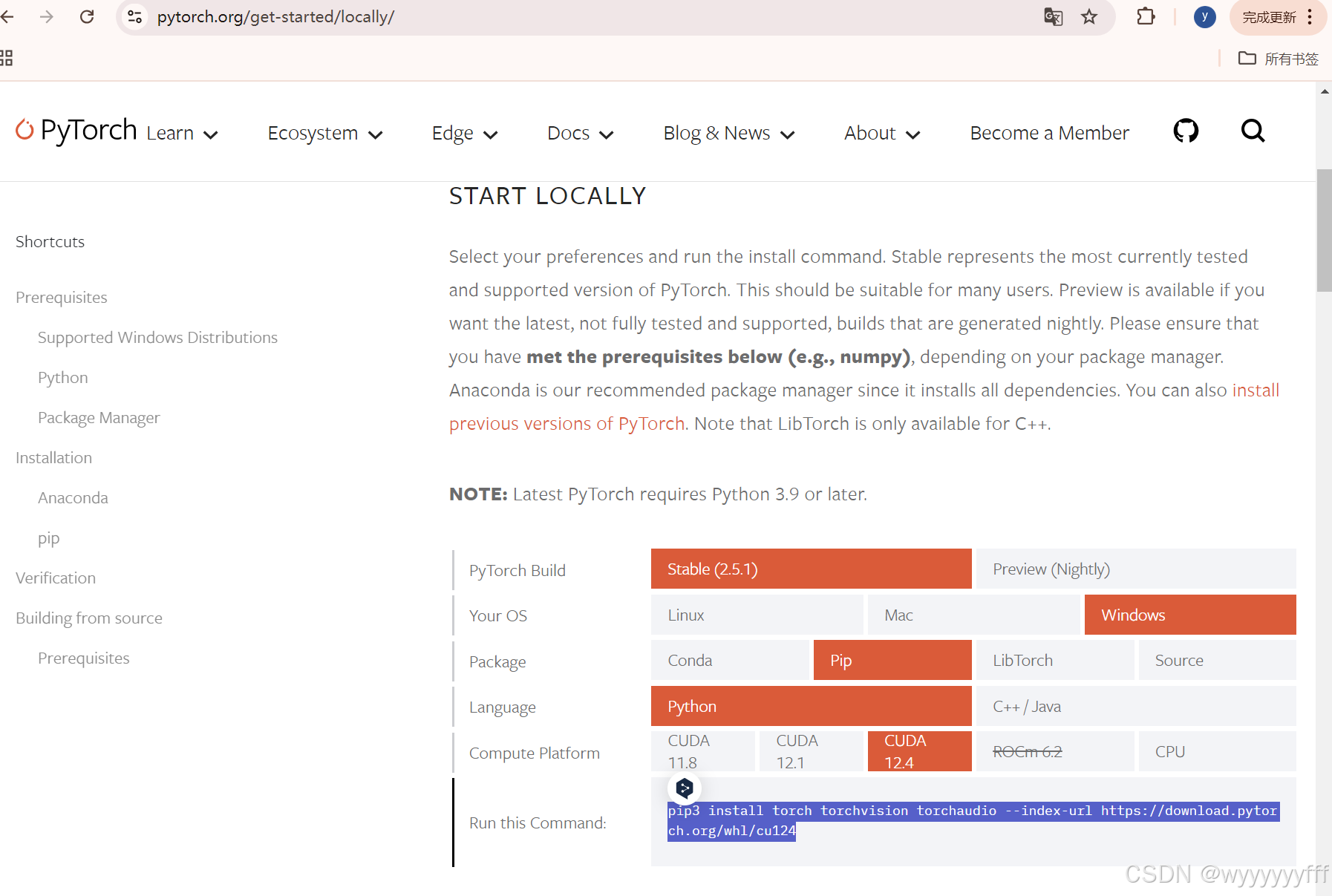Go to Installation shortcut in sidebar

tap(54, 457)
